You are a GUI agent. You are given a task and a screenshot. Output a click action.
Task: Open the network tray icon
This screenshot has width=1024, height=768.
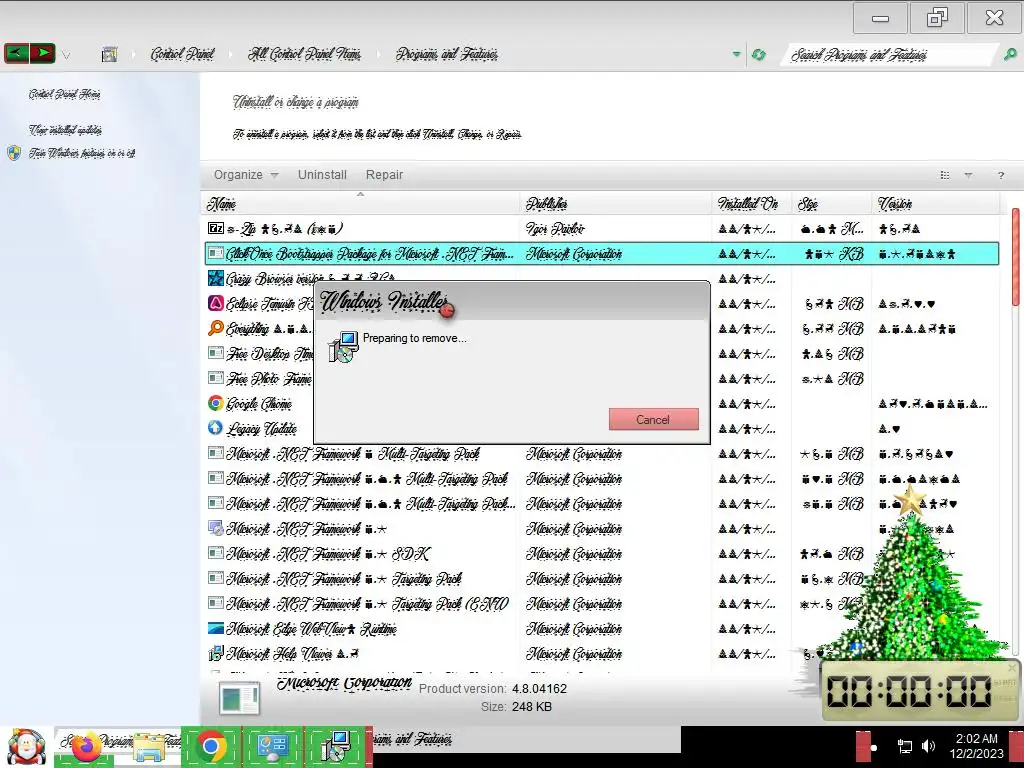coord(904,746)
